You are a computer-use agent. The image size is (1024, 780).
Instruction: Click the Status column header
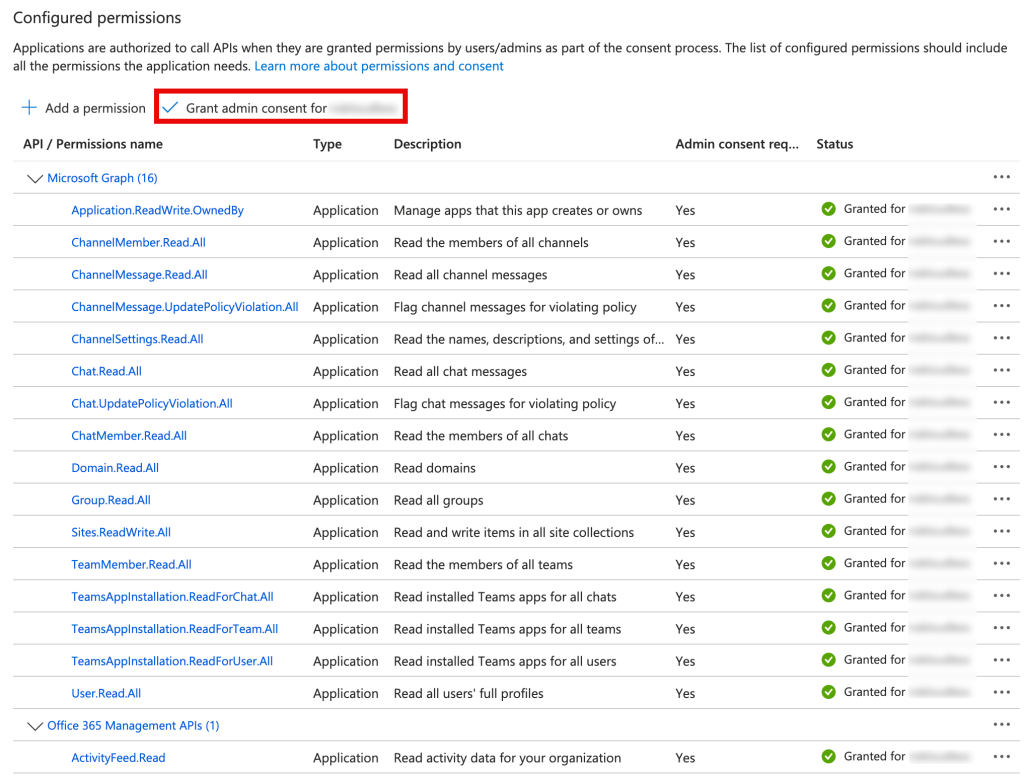pyautogui.click(x=835, y=144)
